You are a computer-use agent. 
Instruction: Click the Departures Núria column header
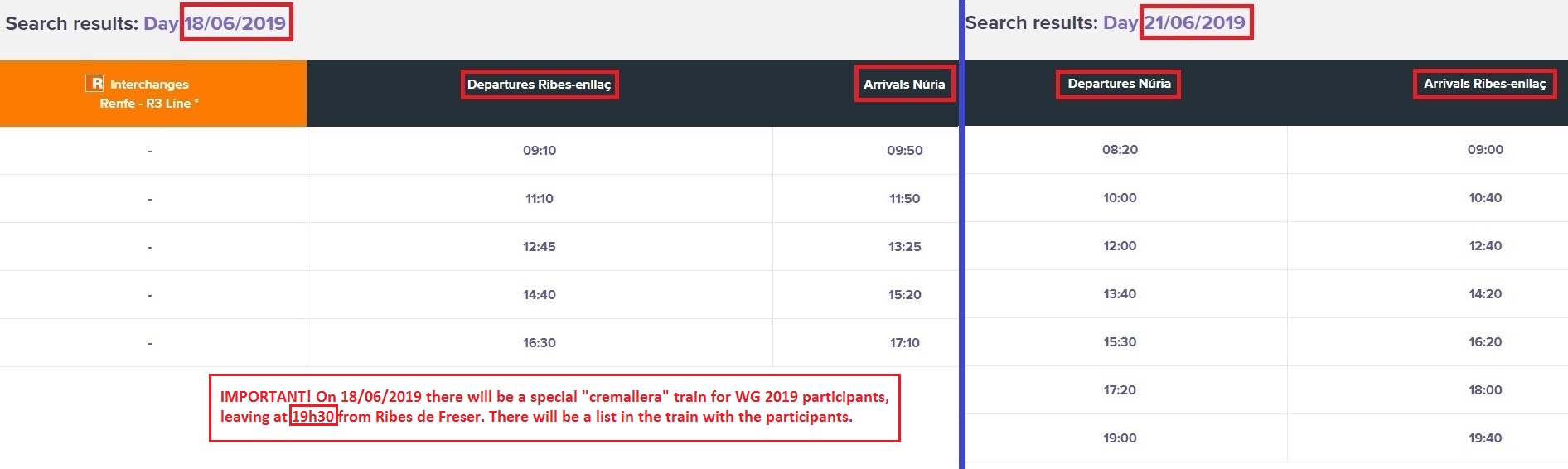click(1119, 84)
